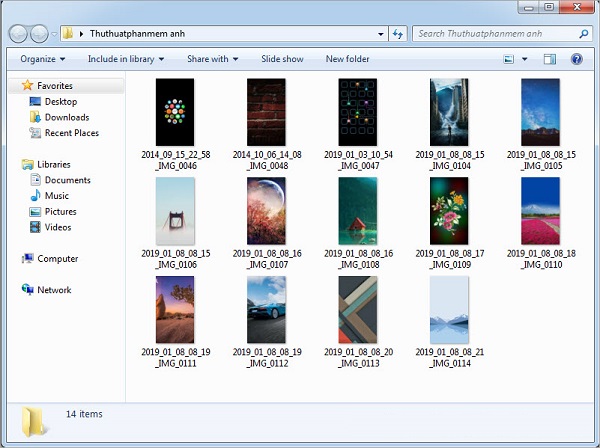
Task: Start Slide show from toolbar
Action: (x=282, y=59)
